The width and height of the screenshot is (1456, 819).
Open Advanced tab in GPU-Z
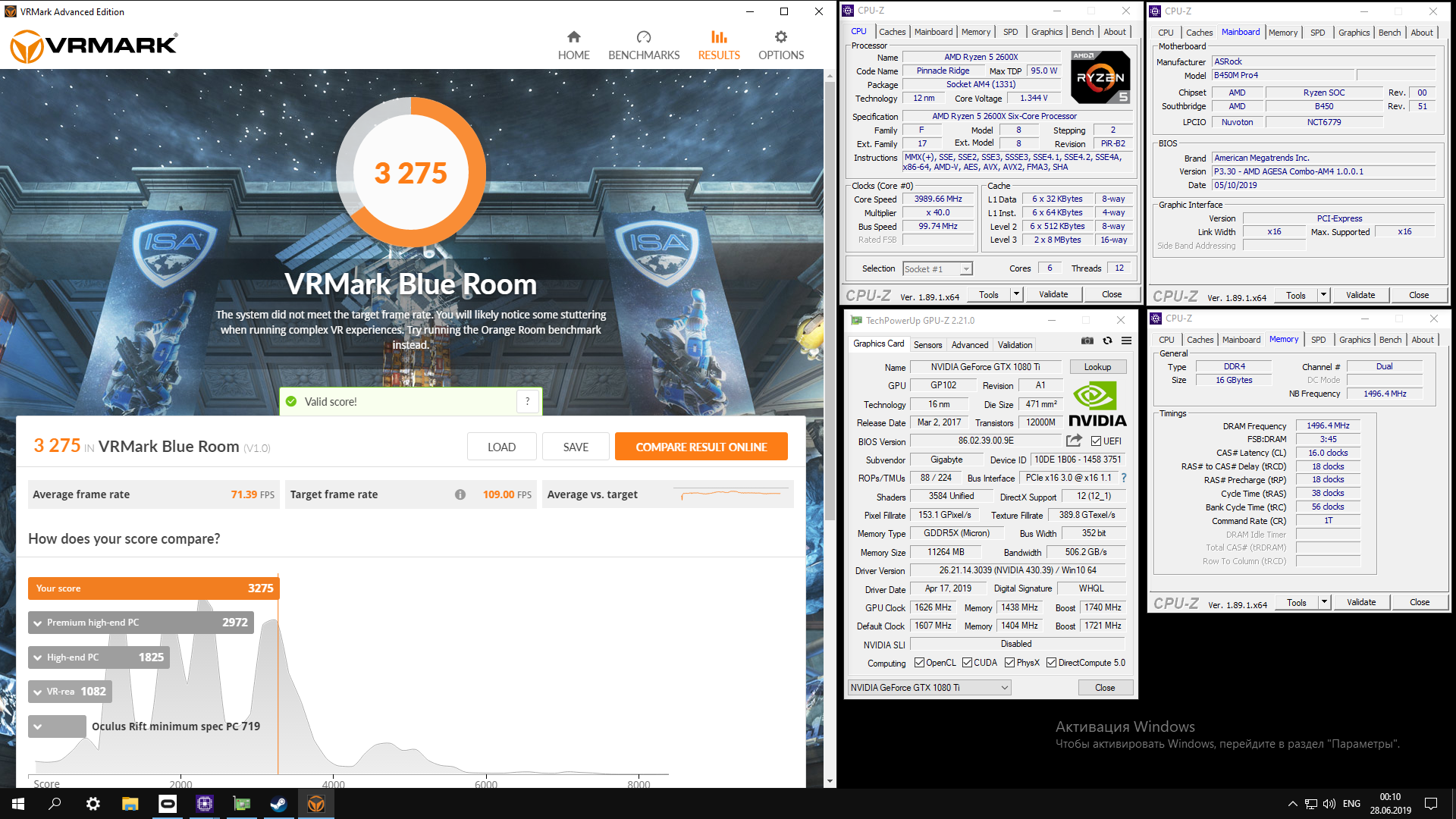click(969, 344)
